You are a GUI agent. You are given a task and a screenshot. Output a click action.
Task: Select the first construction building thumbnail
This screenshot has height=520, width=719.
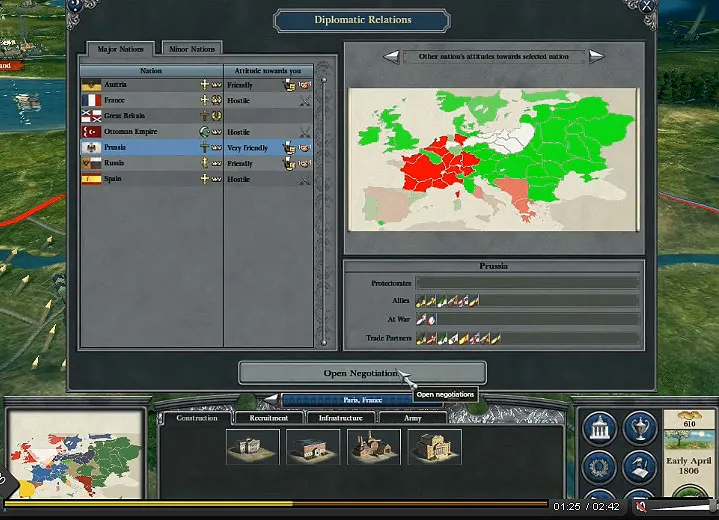253,447
